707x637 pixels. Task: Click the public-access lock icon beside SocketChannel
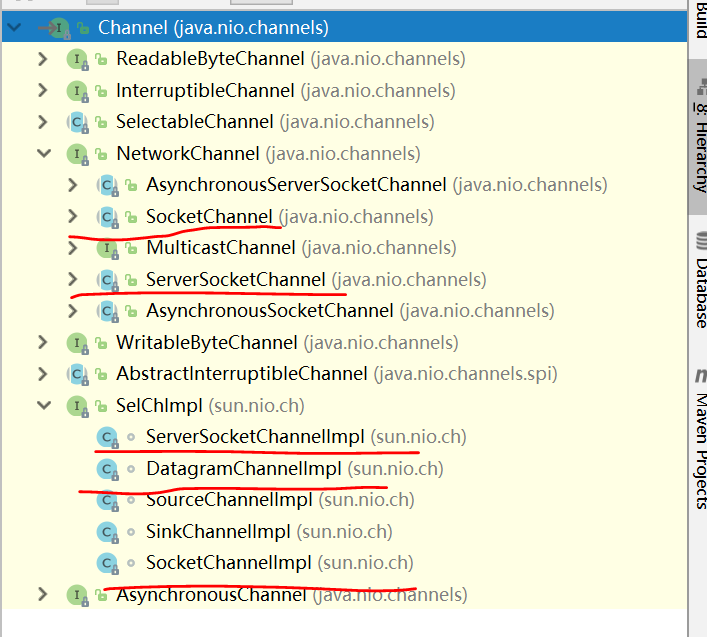[131, 217]
